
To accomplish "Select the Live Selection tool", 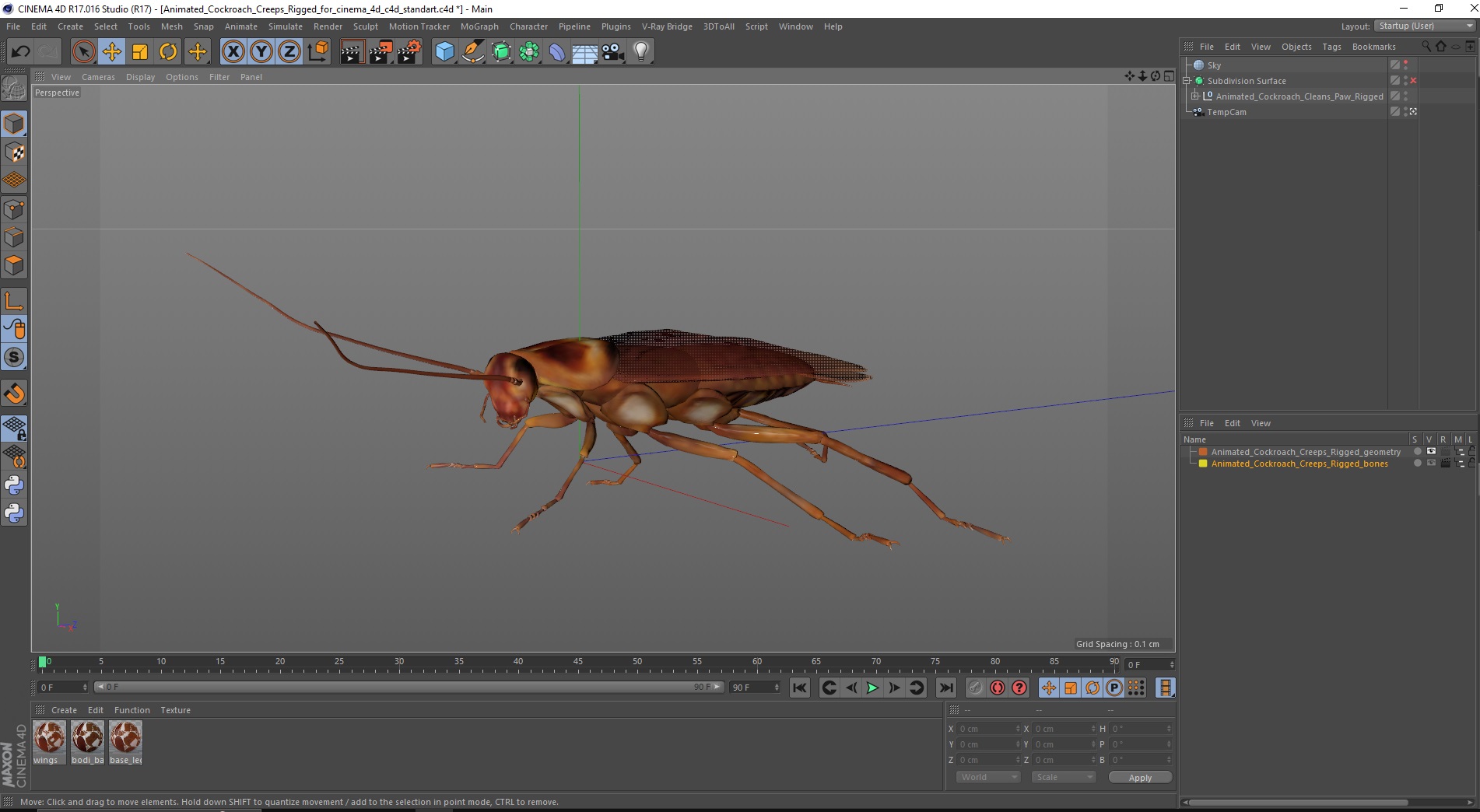I will (83, 52).
